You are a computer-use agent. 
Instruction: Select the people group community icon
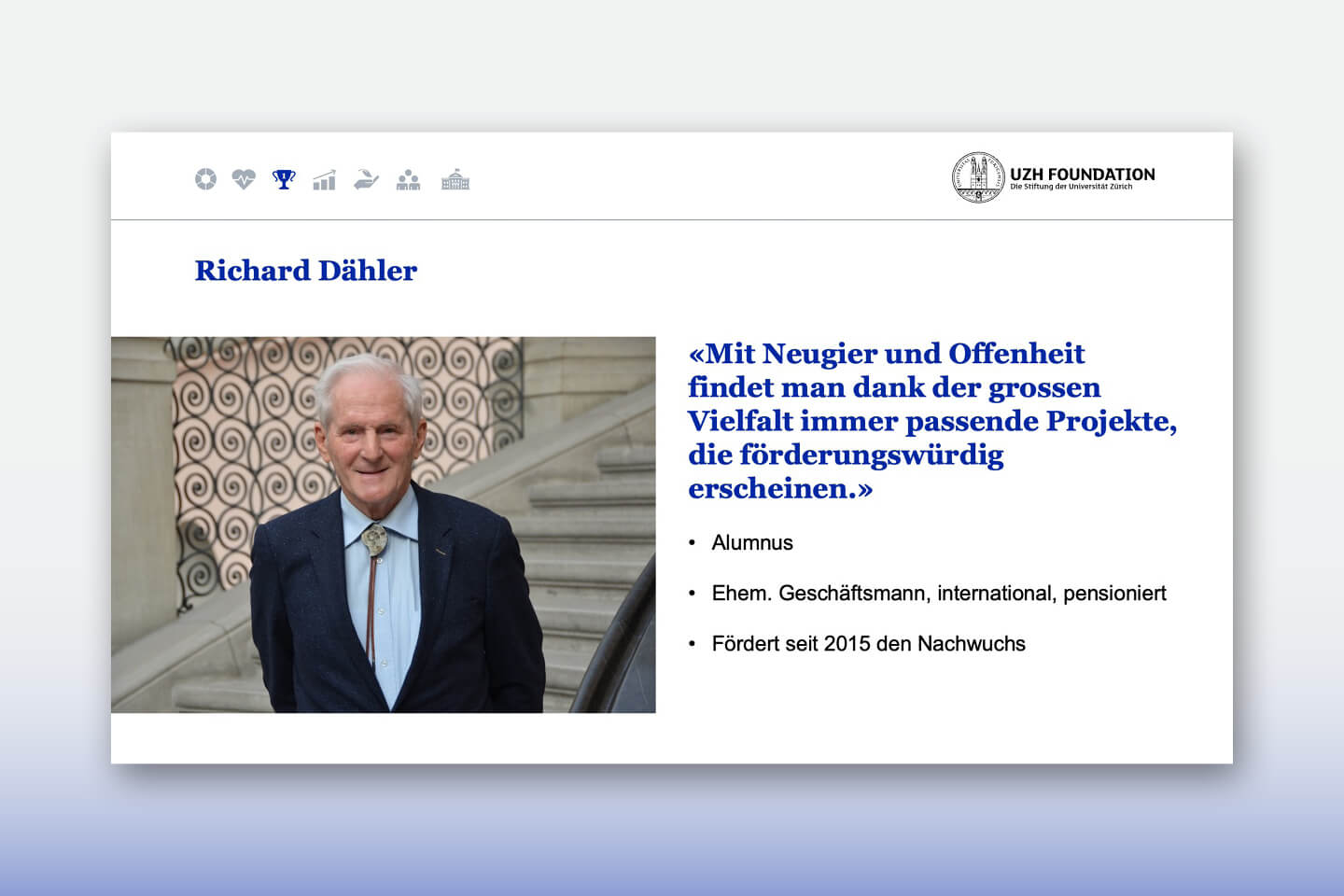[408, 179]
